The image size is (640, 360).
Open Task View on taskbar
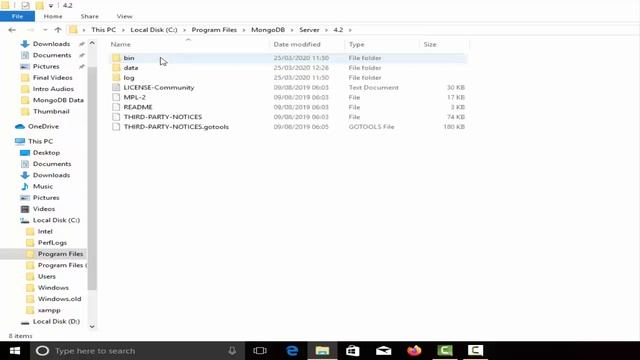[x=260, y=351]
